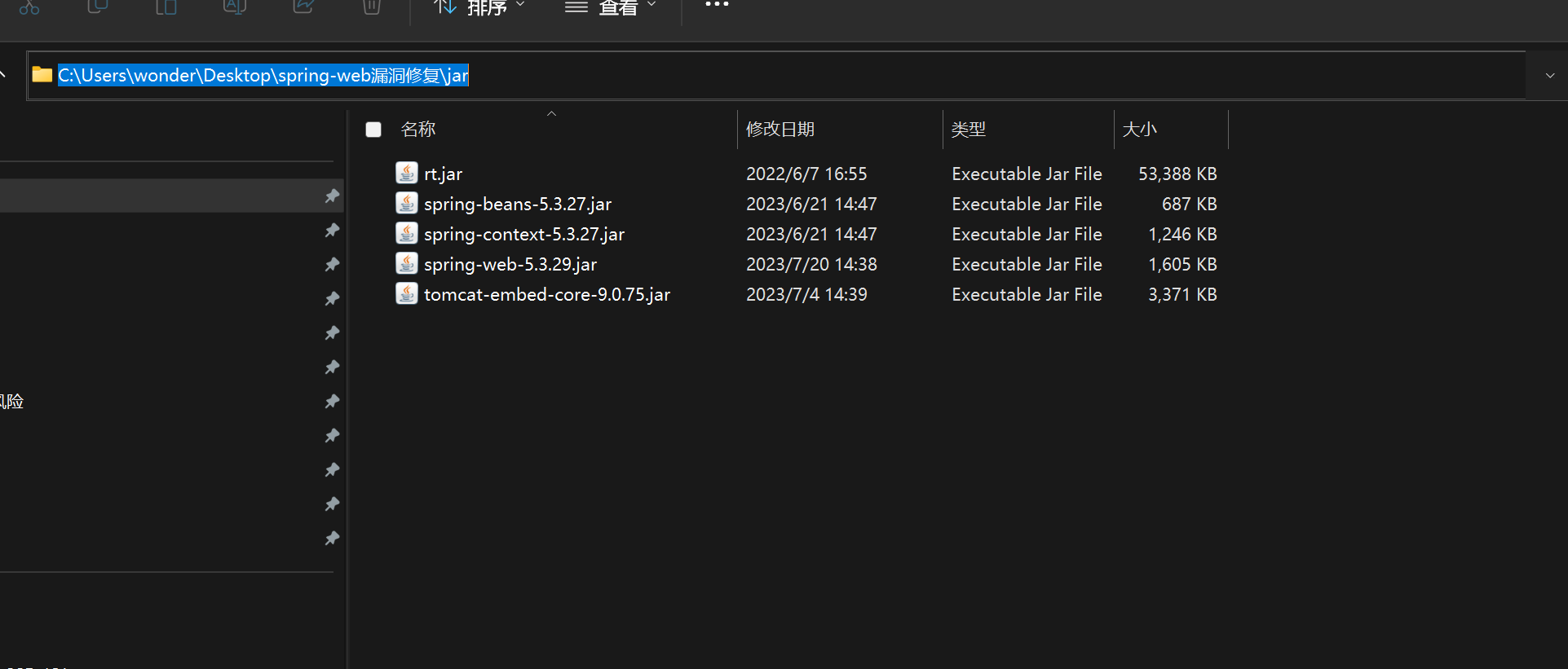Click the date 2023/7/20 14:38
Screen dimensions: 1568x669
click(x=811, y=264)
